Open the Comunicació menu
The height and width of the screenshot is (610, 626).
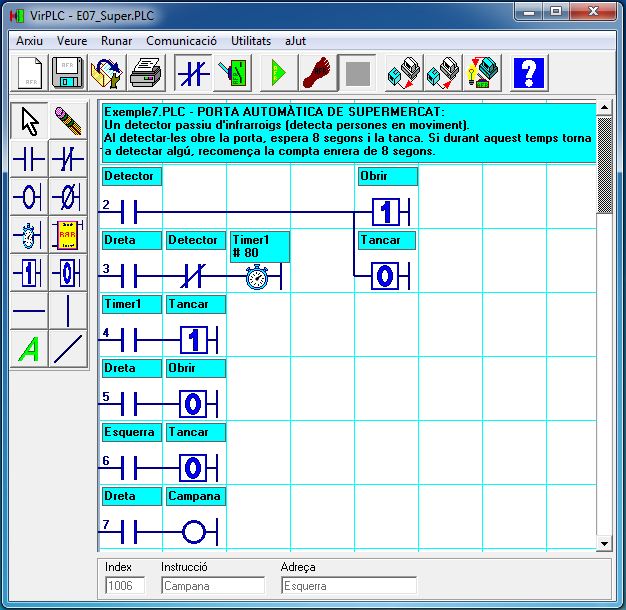click(x=181, y=41)
